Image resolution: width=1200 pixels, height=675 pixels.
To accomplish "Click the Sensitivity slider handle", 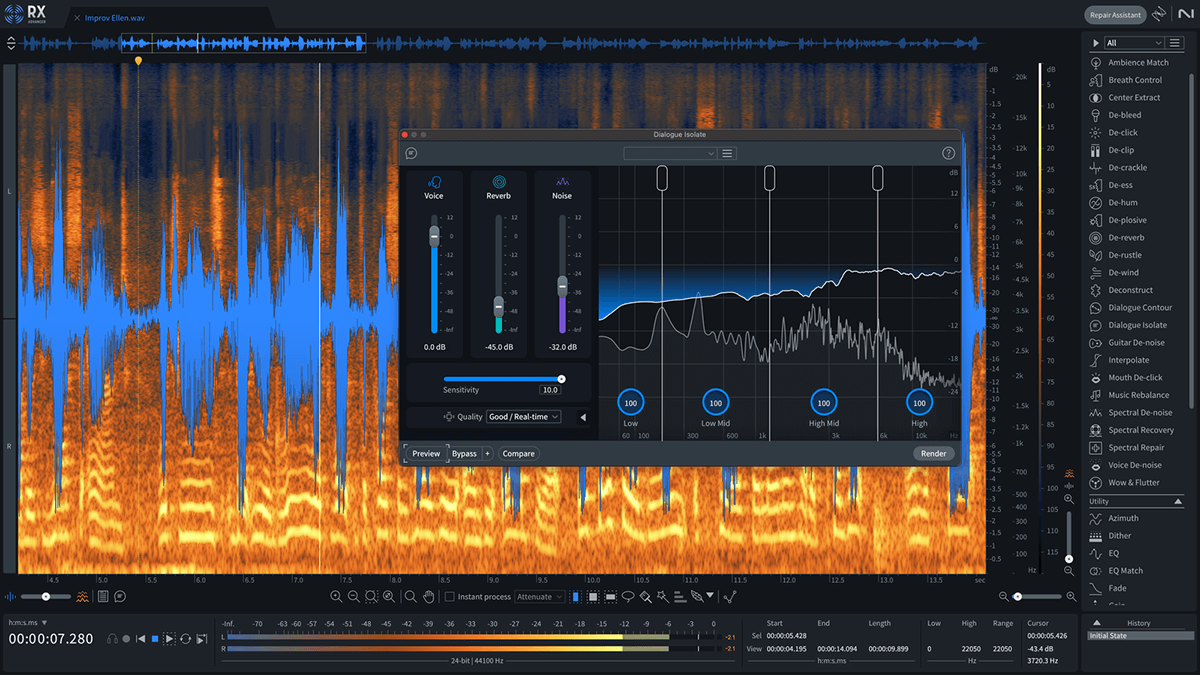I will click(561, 379).
